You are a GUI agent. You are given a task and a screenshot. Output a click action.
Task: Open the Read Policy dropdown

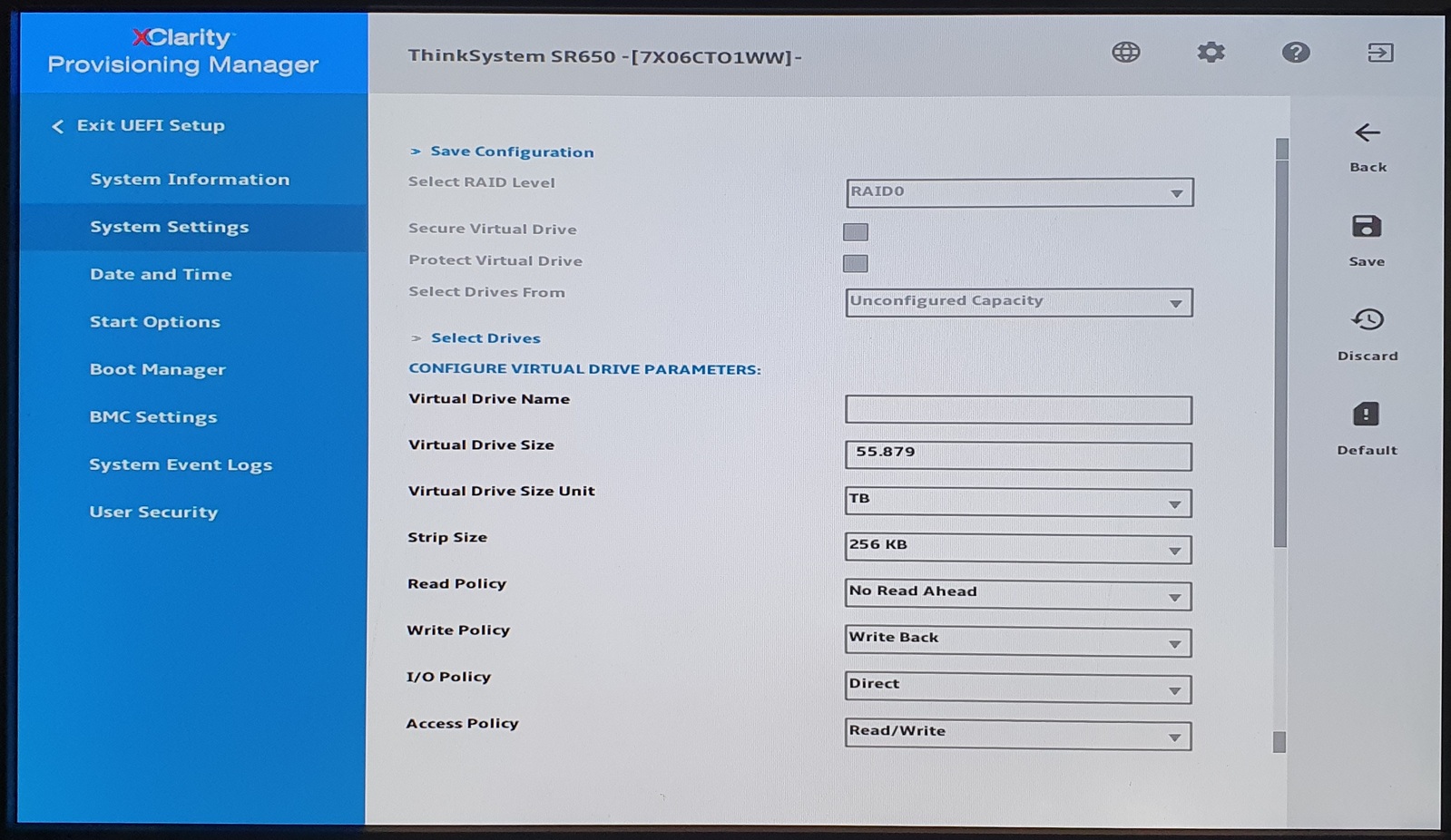tap(1018, 595)
